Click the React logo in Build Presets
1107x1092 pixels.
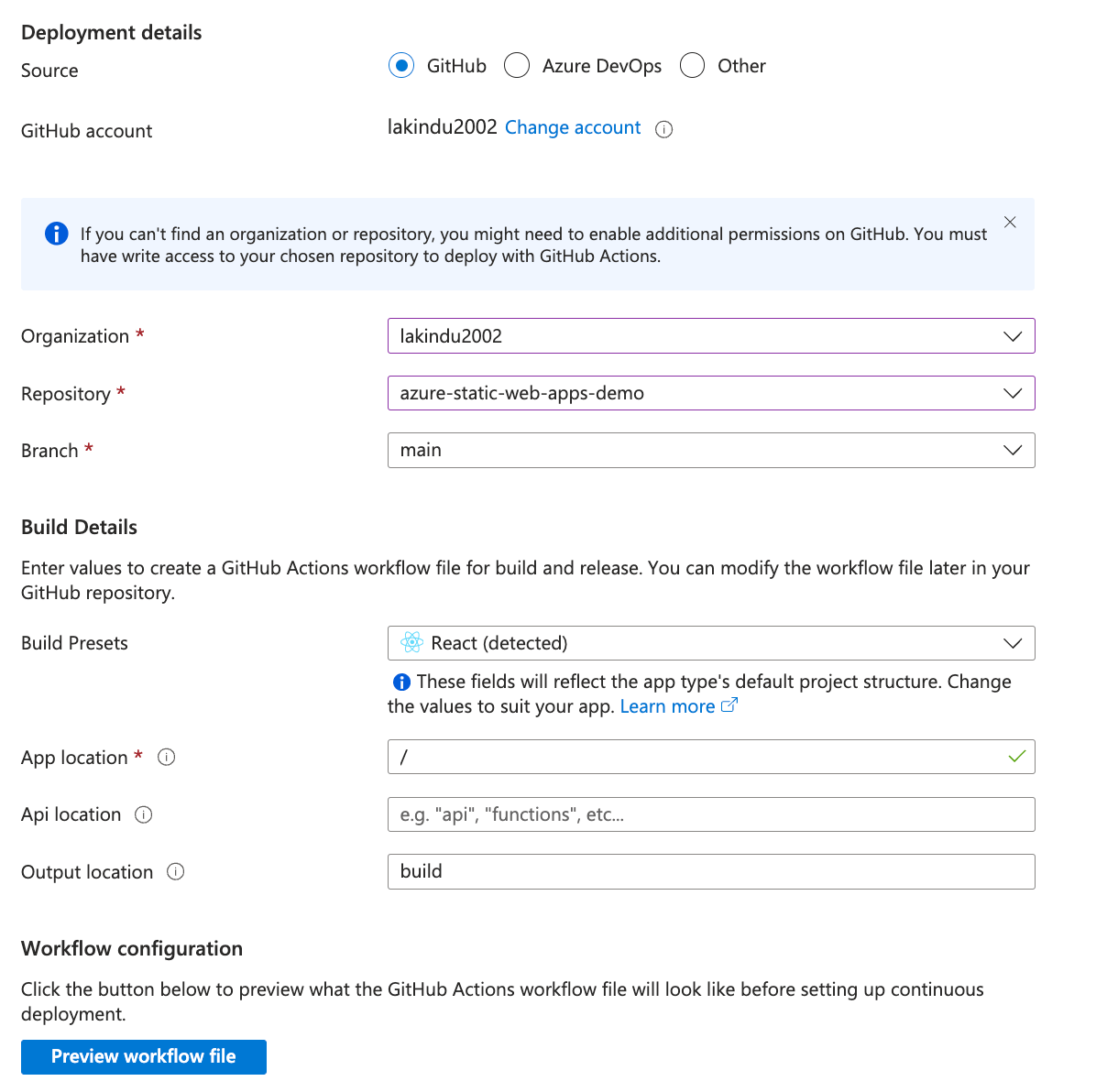click(412, 643)
